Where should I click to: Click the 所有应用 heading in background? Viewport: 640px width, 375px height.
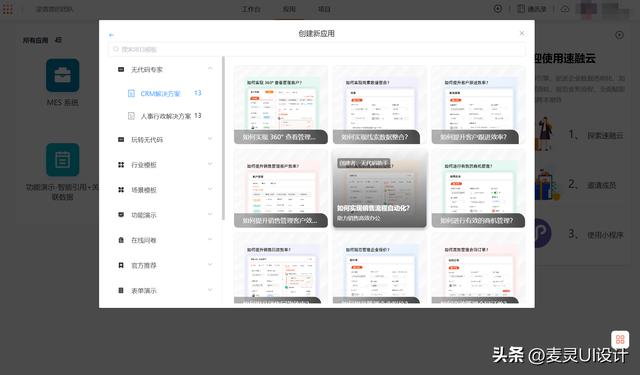36,40
